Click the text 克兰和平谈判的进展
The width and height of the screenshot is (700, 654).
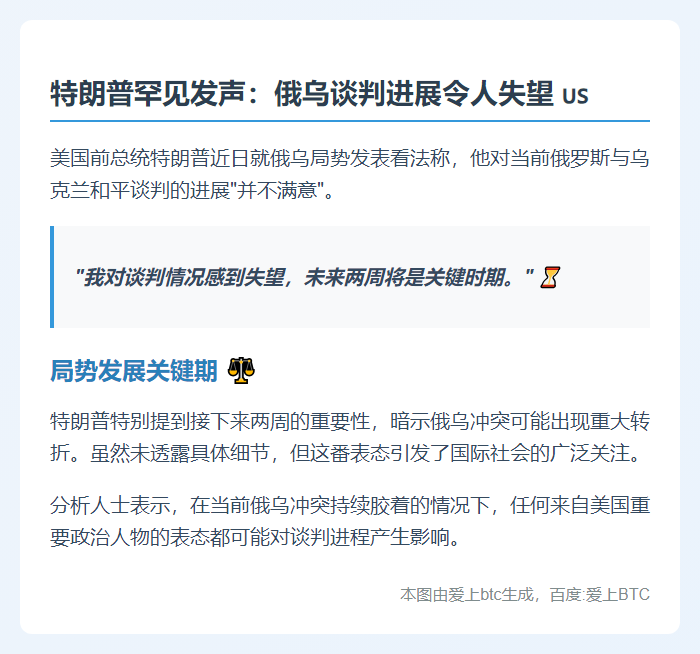[140, 191]
